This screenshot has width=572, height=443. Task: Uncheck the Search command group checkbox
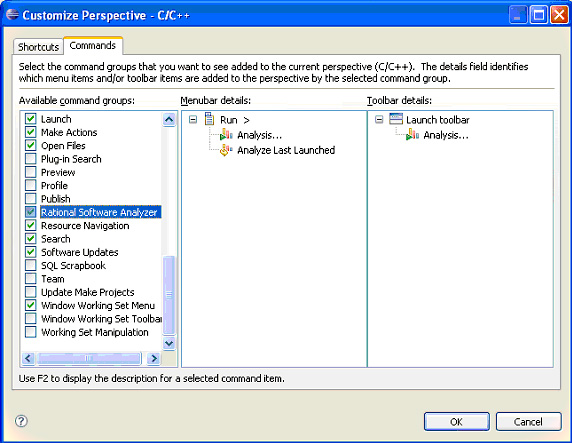(31, 239)
